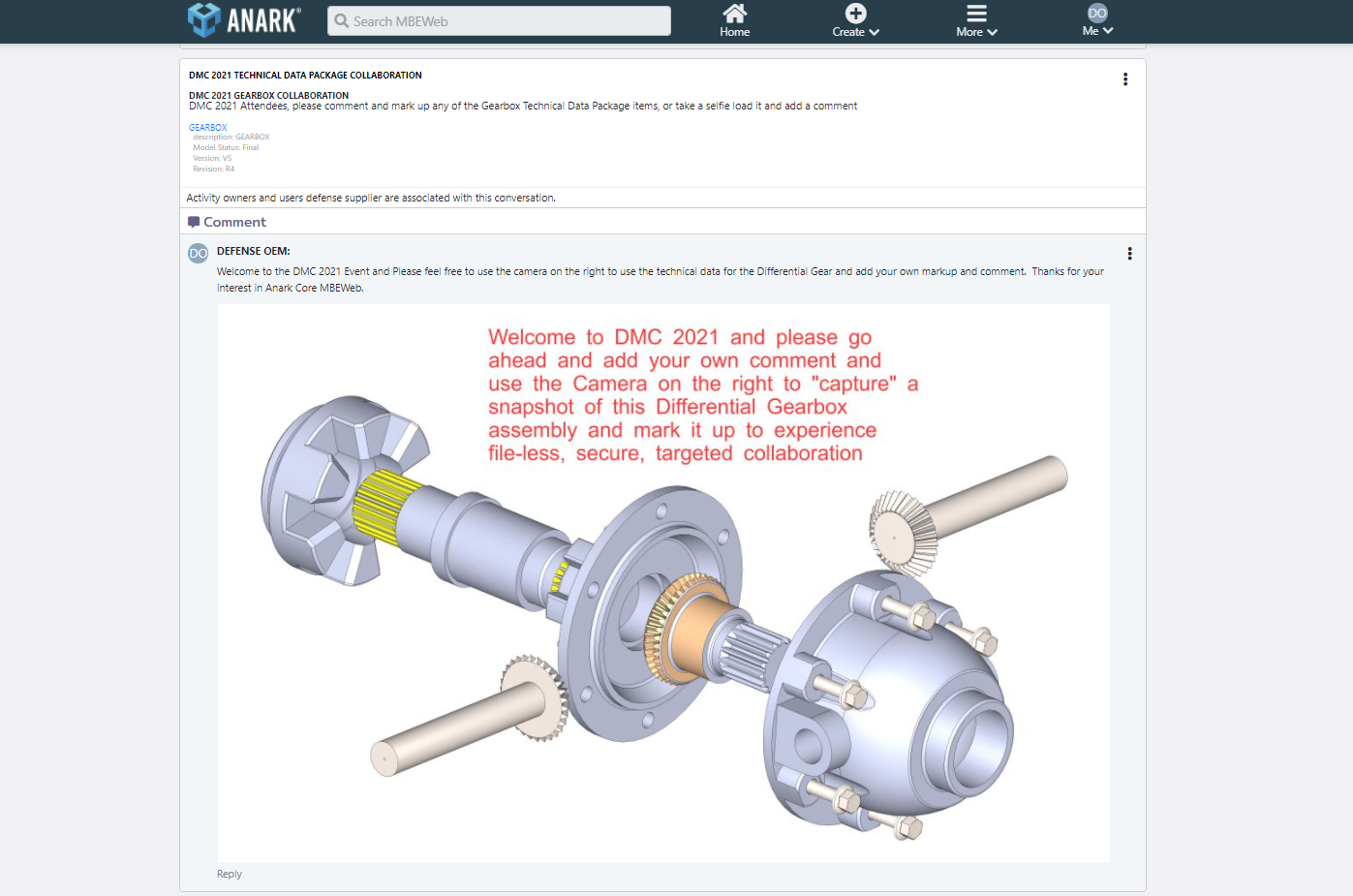Viewport: 1353px width, 896px height.
Task: Click the 'Version: V5' text
Action: tap(212, 158)
